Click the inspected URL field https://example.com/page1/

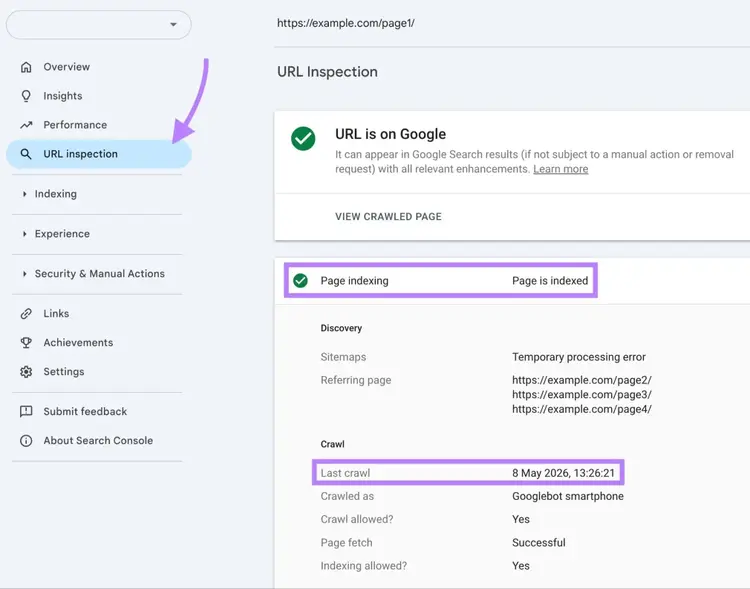click(346, 23)
